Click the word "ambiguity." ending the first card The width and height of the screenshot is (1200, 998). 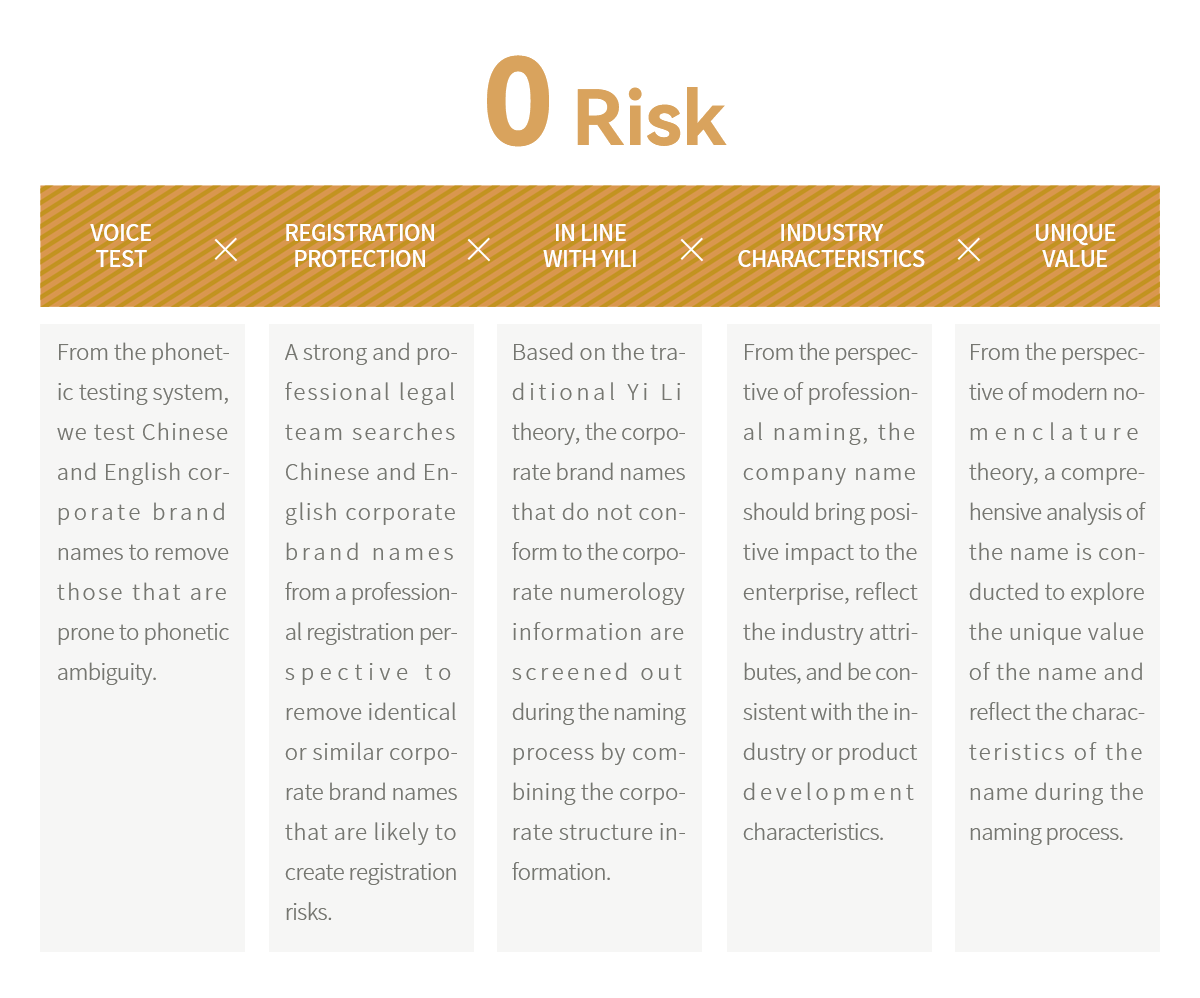click(x=107, y=672)
